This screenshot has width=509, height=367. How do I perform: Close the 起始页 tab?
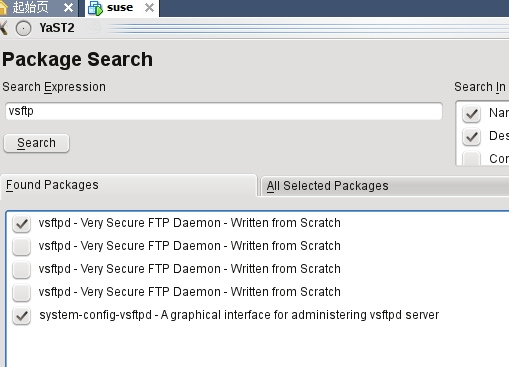coord(68,7)
